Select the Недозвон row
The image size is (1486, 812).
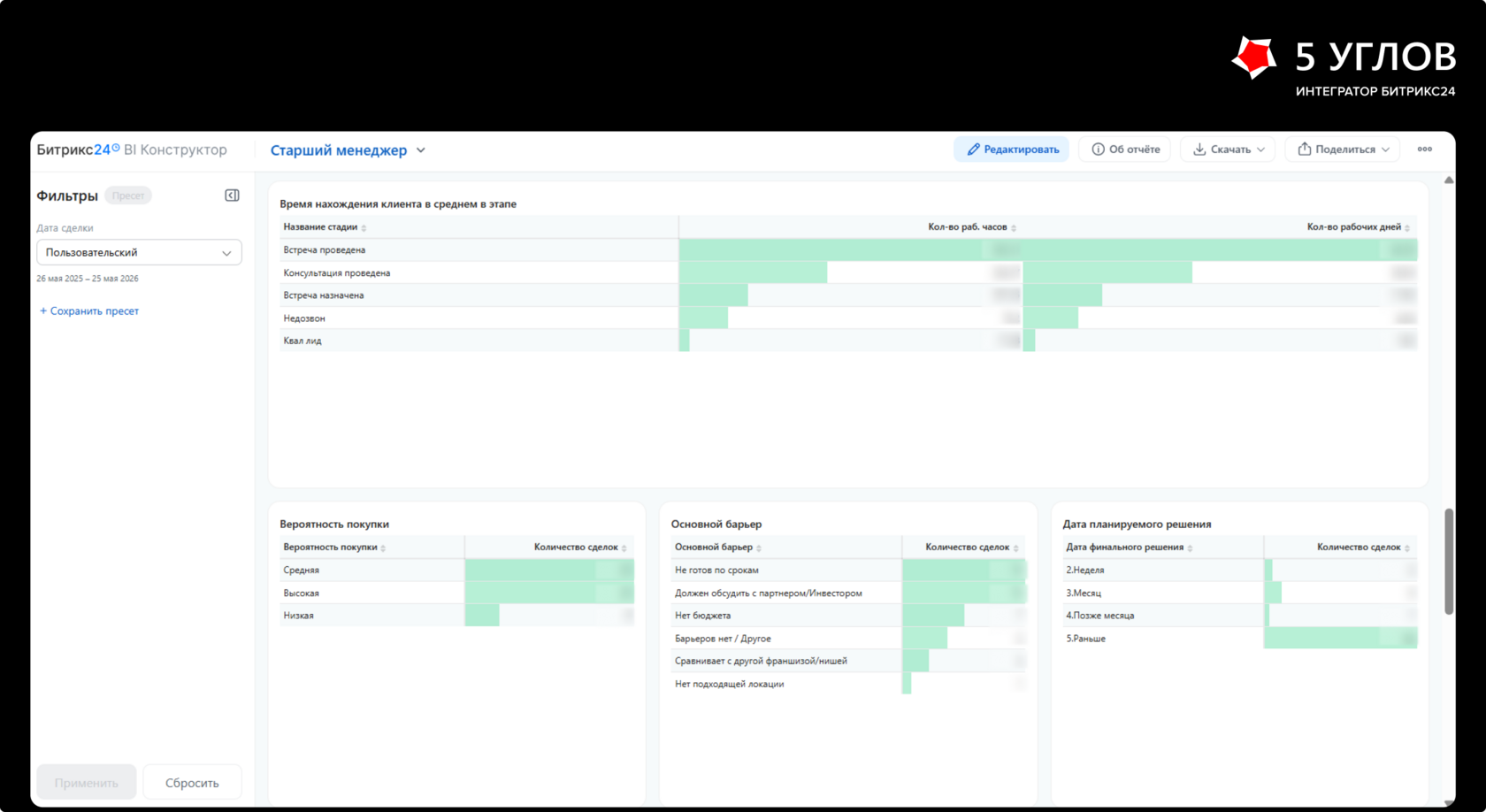[848, 318]
